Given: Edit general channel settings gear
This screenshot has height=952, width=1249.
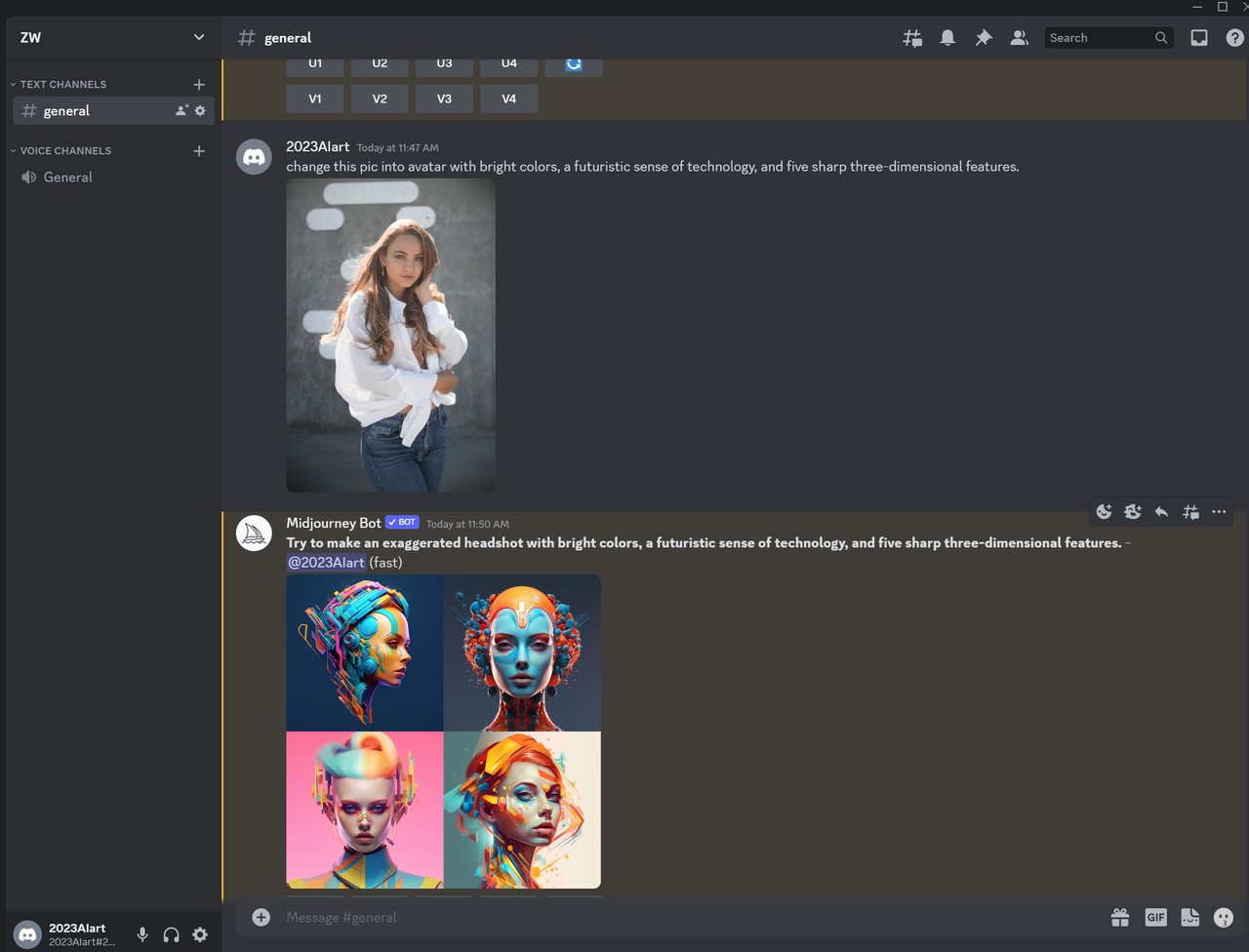Looking at the screenshot, I should [x=200, y=110].
